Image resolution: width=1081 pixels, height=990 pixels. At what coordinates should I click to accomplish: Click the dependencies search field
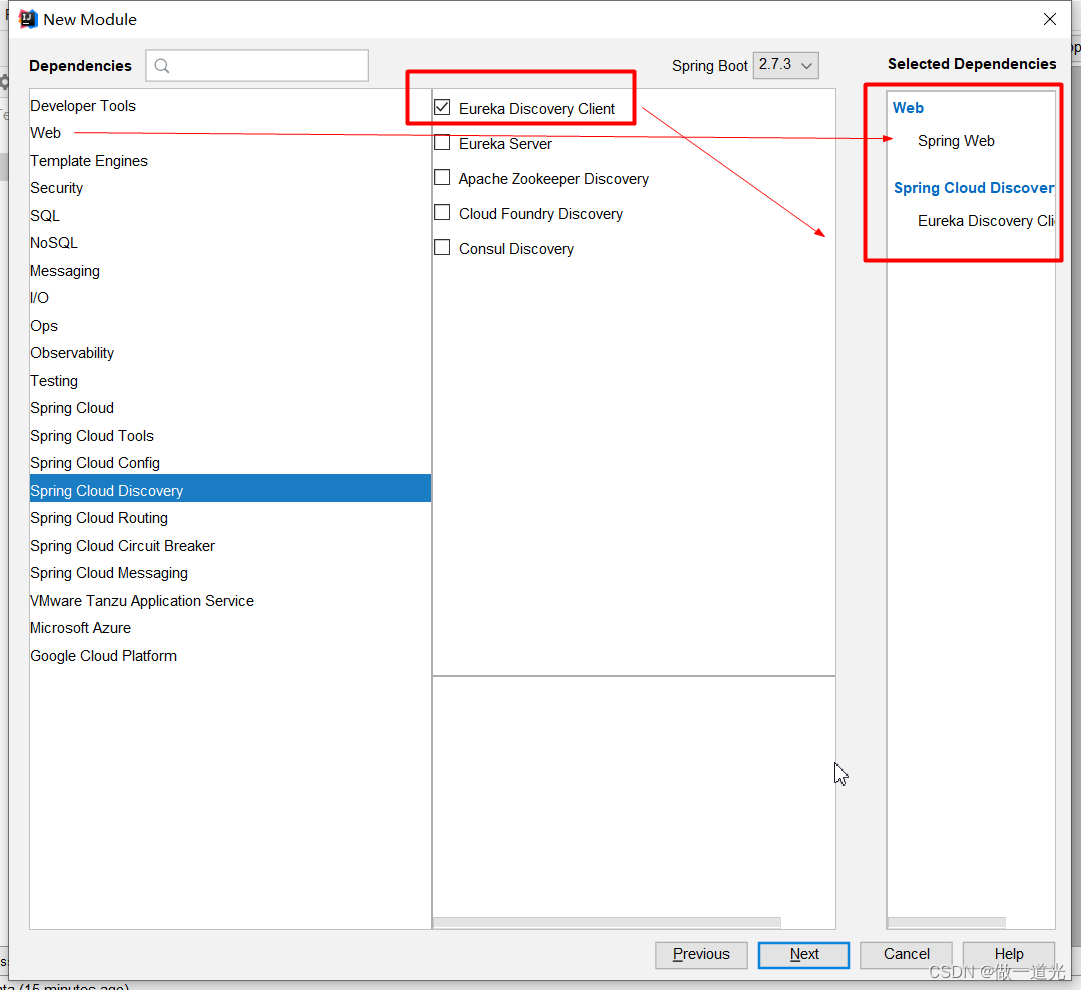pyautogui.click(x=257, y=65)
